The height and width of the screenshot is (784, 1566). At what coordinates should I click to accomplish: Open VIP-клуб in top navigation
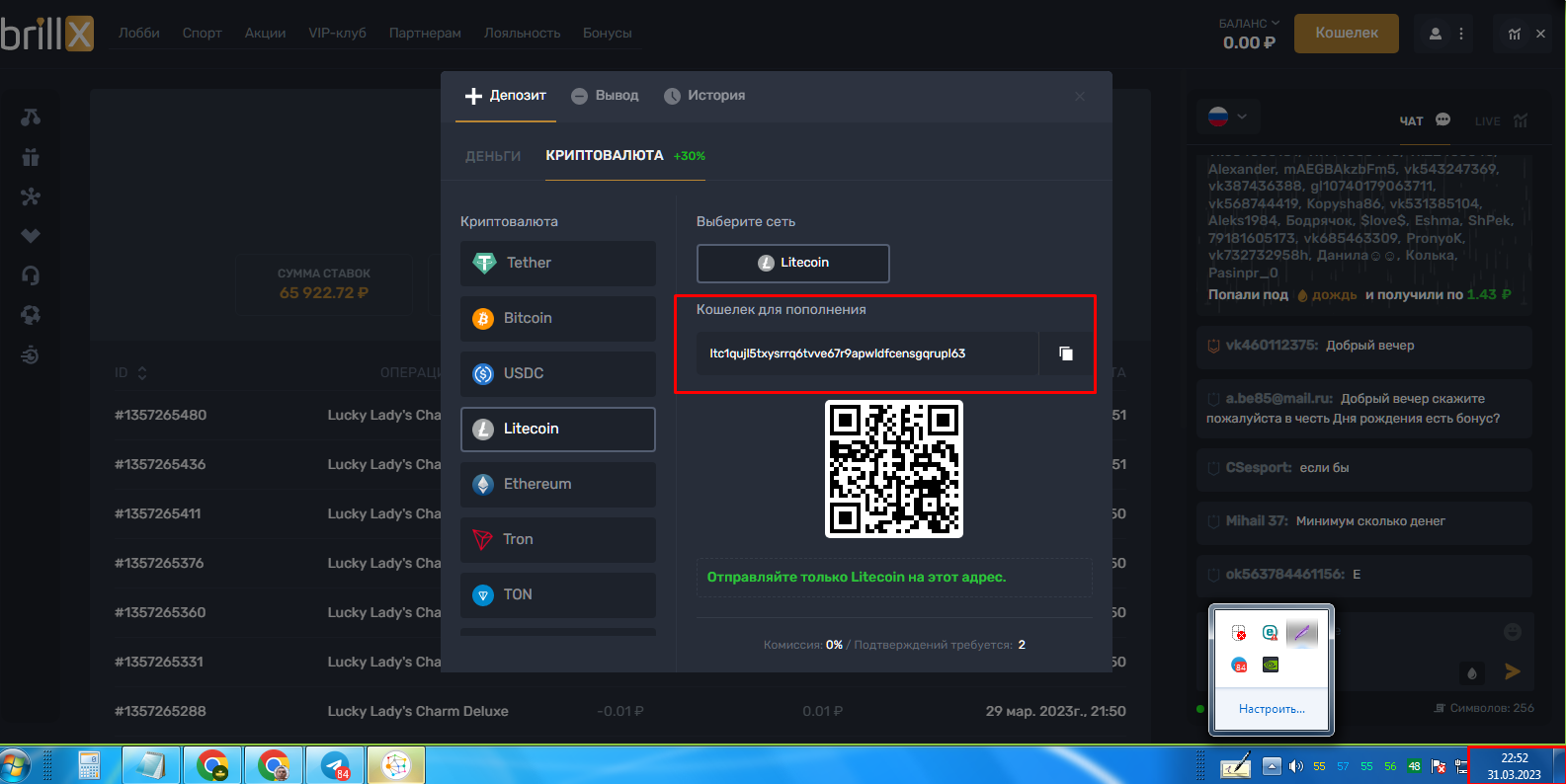[337, 33]
